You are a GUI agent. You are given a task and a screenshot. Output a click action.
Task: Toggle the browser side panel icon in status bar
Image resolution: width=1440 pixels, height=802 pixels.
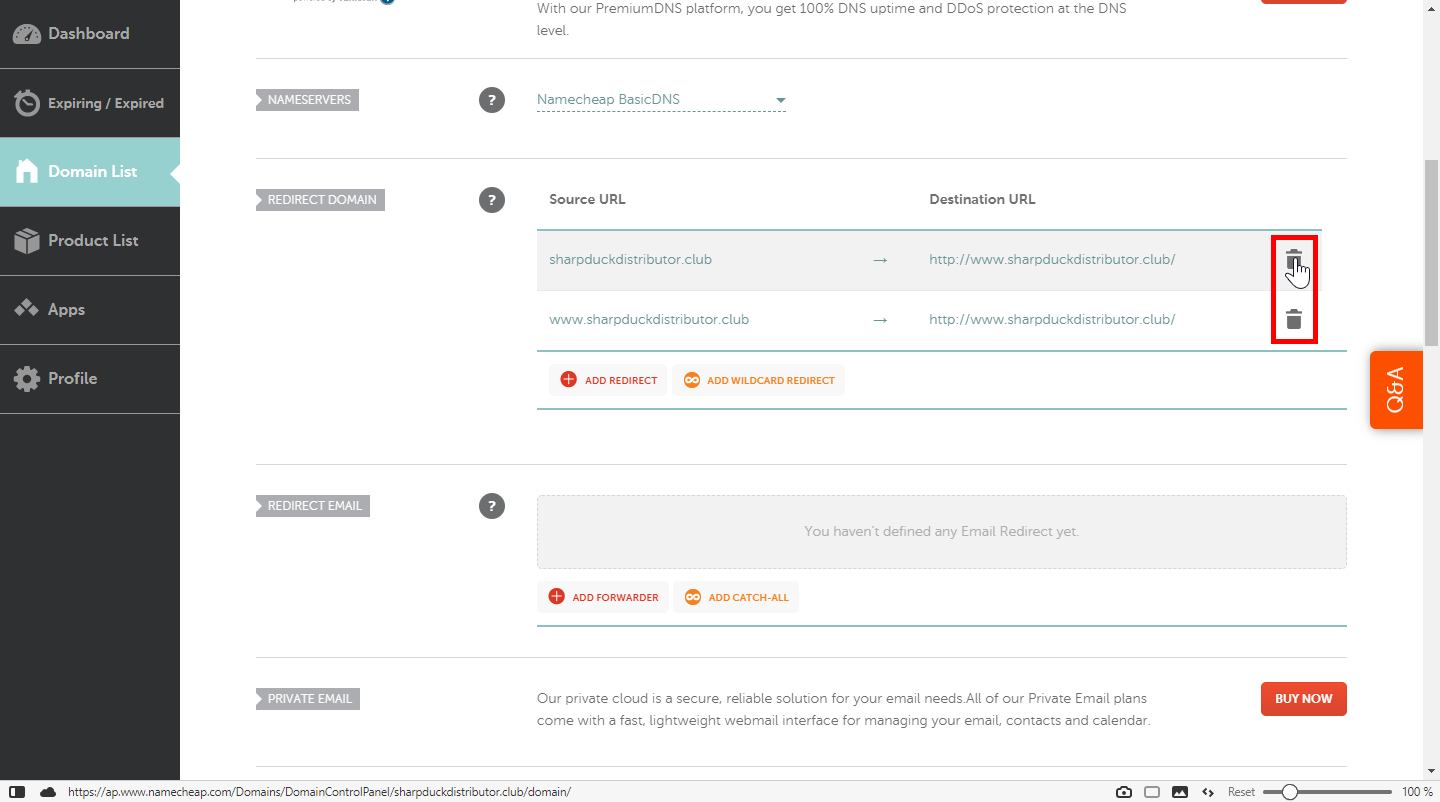pos(17,792)
